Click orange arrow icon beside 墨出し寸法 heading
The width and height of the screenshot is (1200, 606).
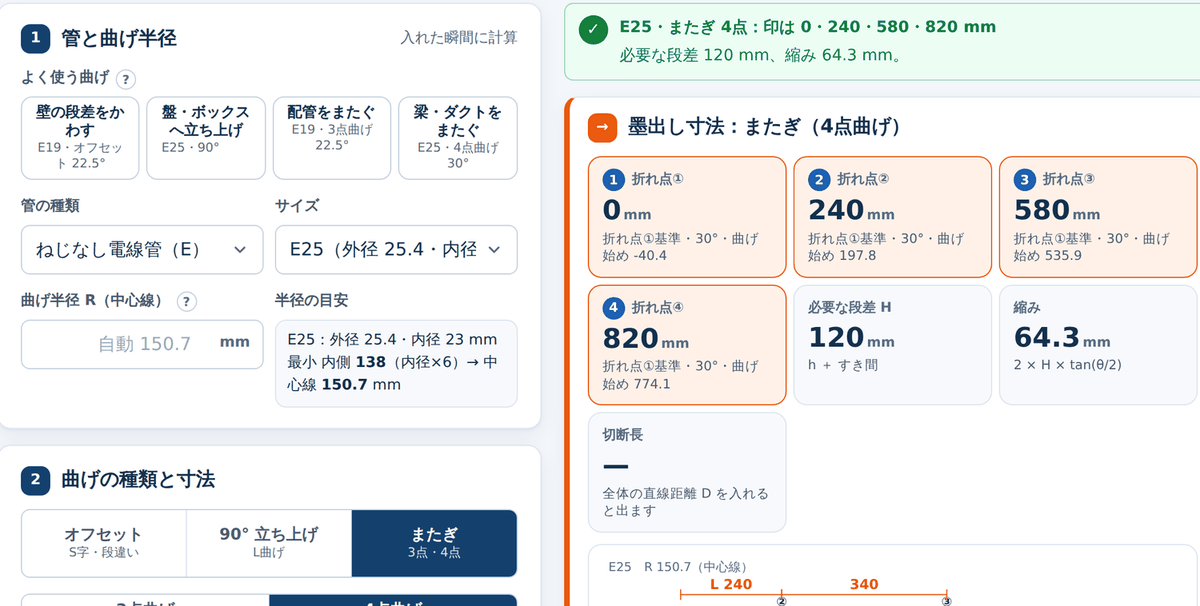point(602,127)
